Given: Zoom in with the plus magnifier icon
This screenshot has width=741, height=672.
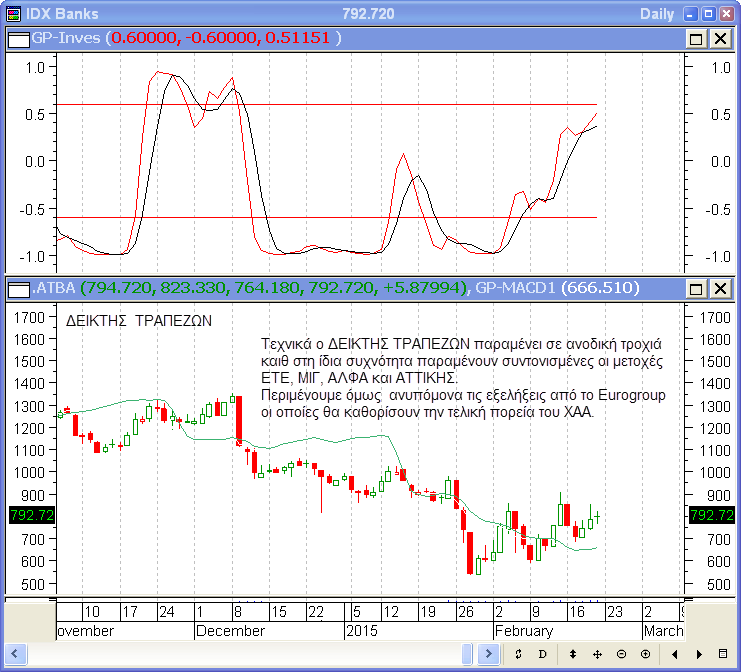Looking at the screenshot, I should (x=646, y=654).
